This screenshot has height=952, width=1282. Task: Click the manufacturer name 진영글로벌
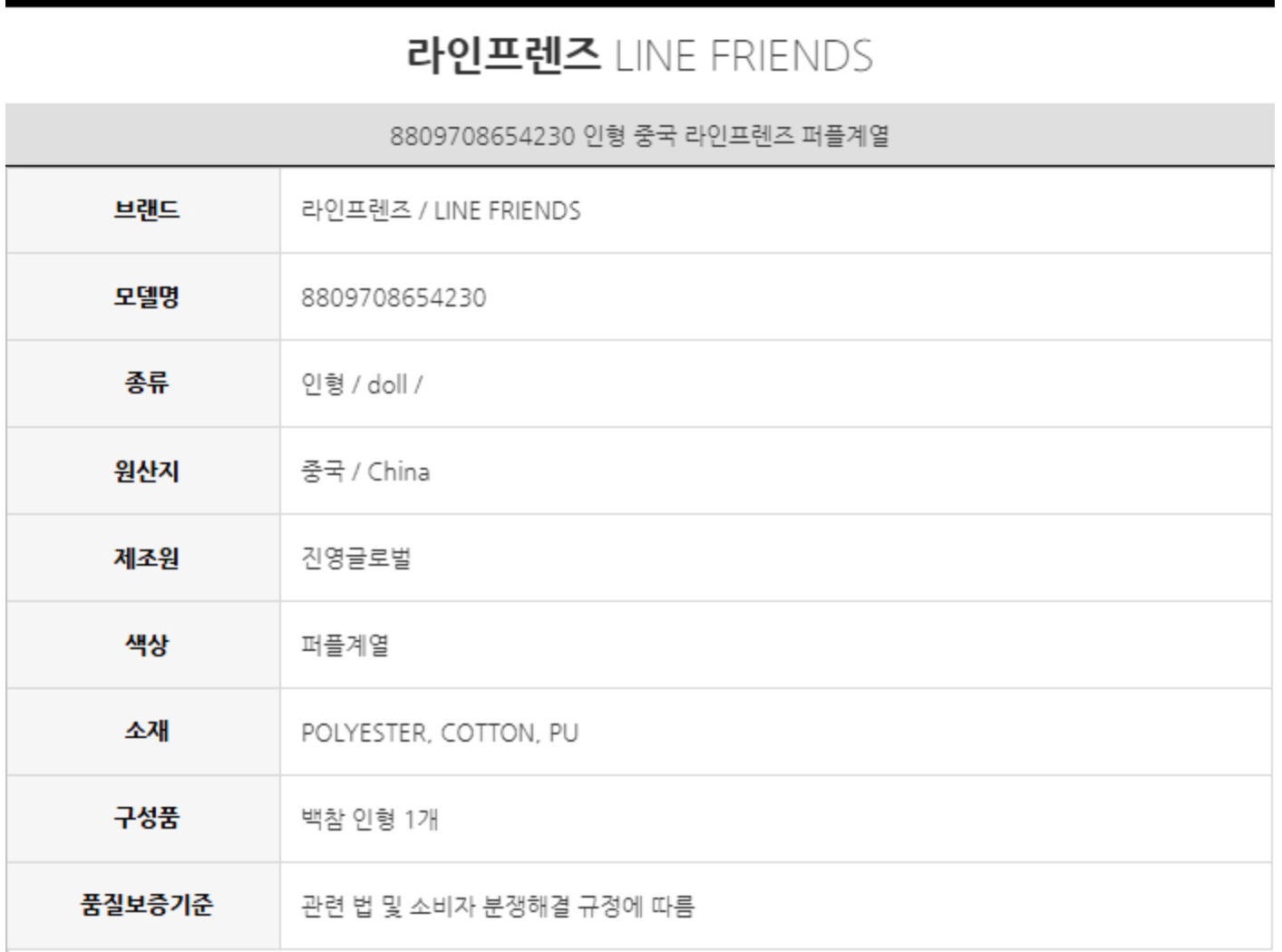pyautogui.click(x=355, y=558)
